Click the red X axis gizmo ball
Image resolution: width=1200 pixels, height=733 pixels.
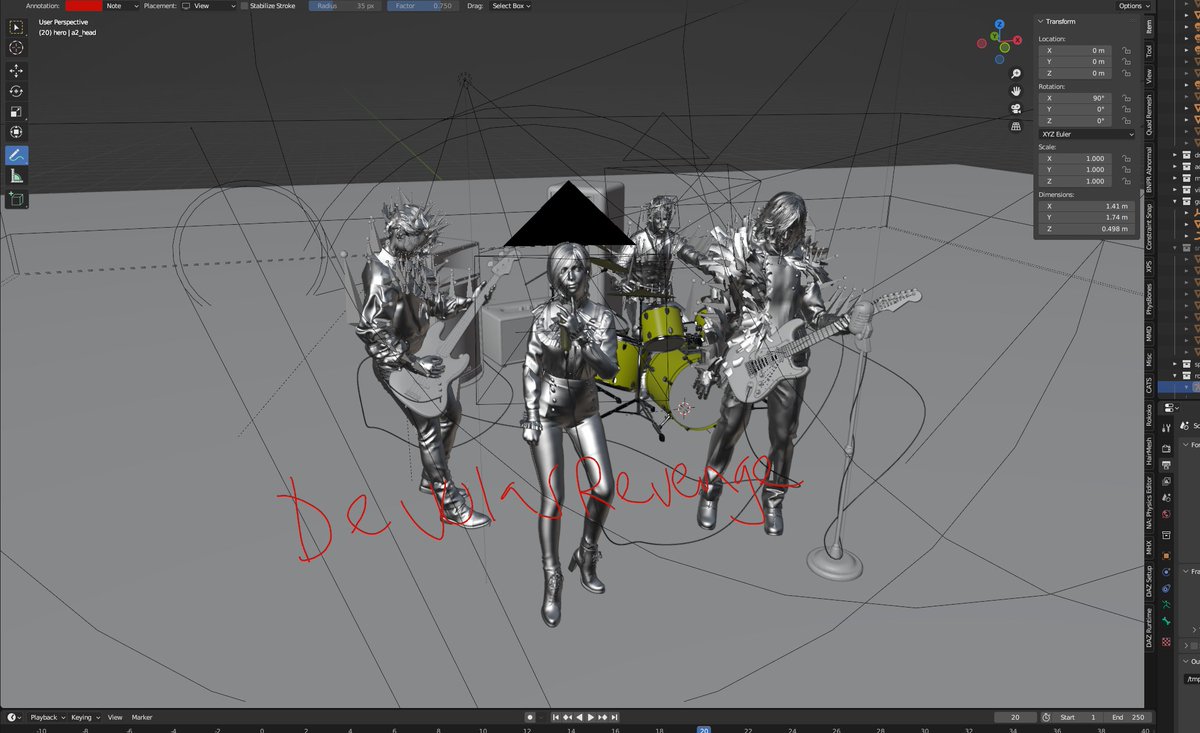pos(1017,39)
